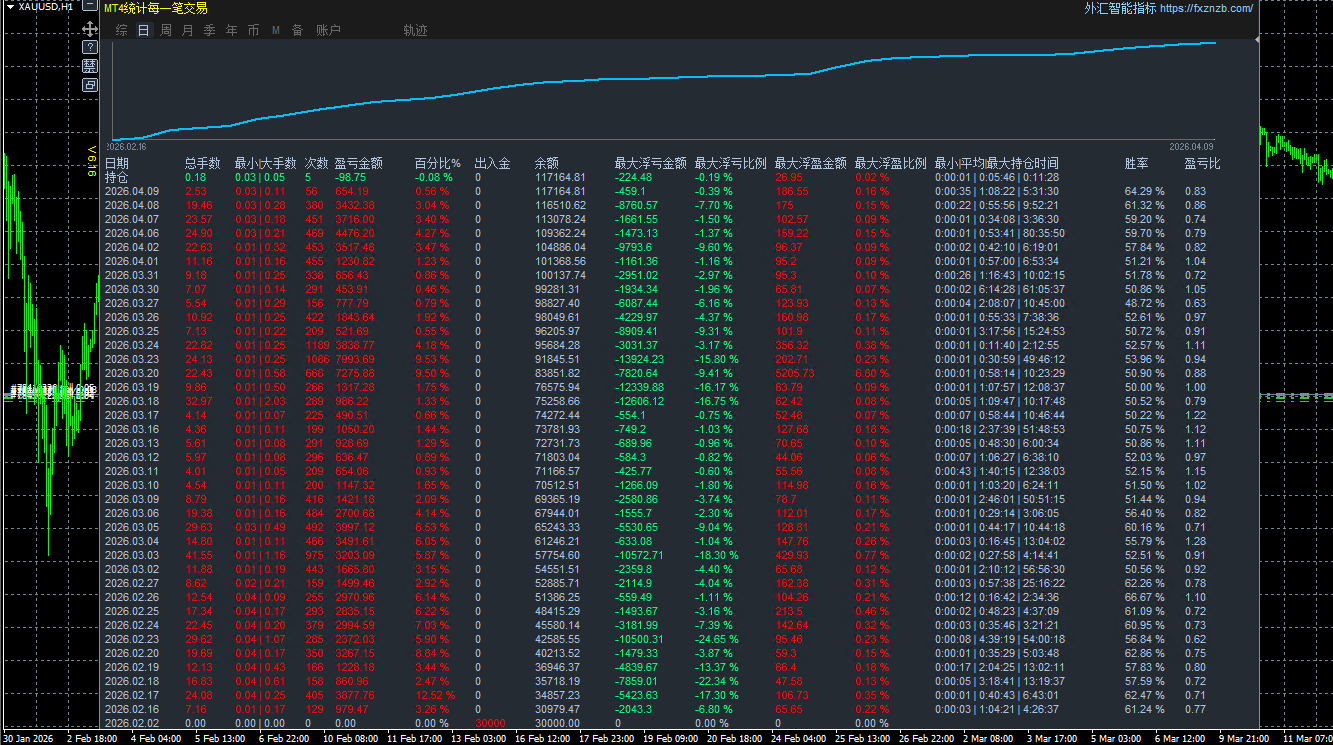Viewport: 1333px width, 745px height.
Task: Open the 账户 account tab
Action: coord(328,31)
